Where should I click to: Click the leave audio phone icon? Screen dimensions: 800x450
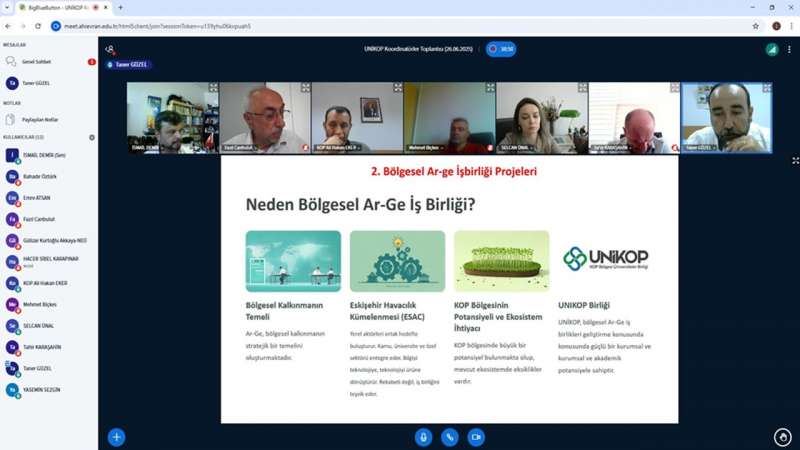coord(450,437)
